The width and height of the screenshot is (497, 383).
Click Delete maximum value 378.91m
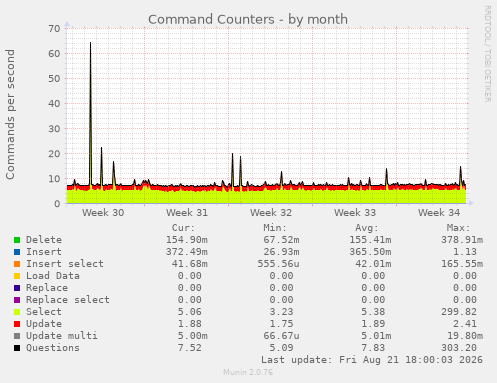(x=462, y=240)
